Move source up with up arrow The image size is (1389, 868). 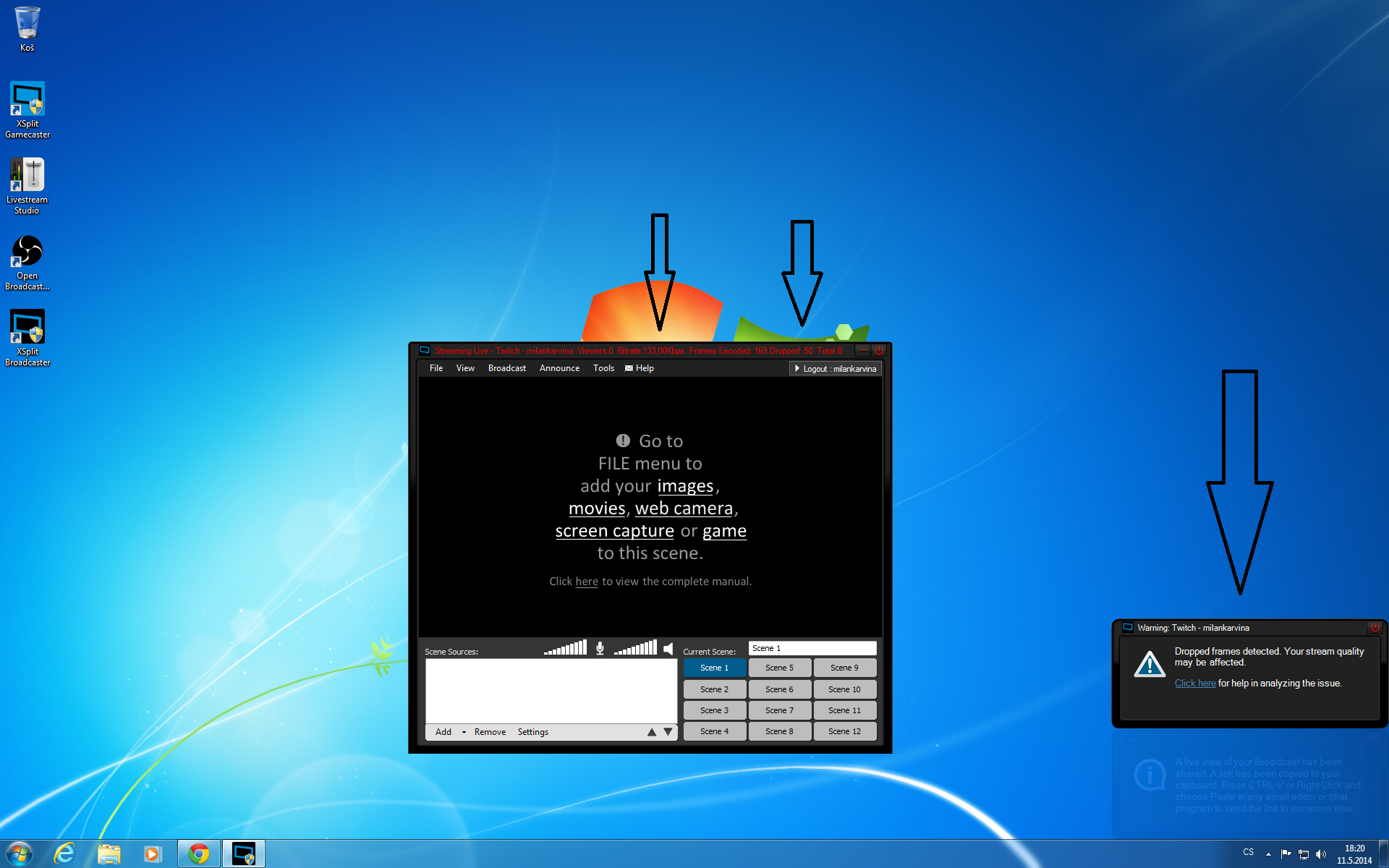pos(652,732)
